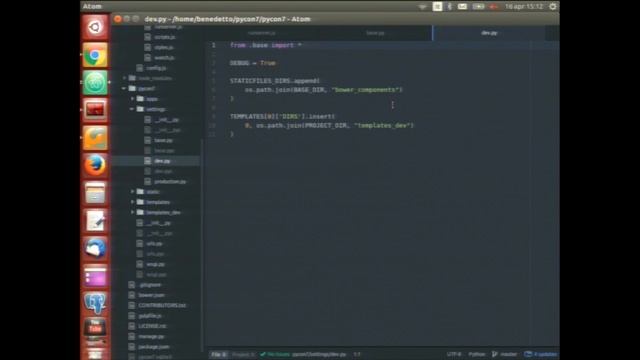Screen dimensions: 640x360
Task: Change encoding via UTF-8 status item
Action: click(454, 354)
